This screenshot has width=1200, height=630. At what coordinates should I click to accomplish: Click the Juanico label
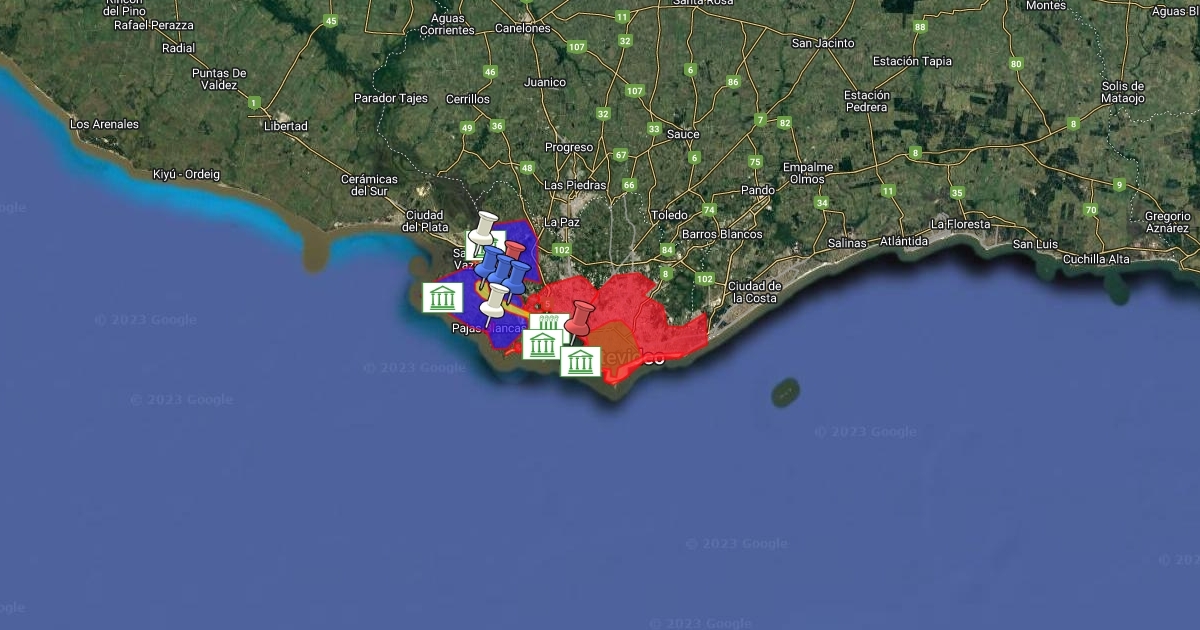coord(545,82)
